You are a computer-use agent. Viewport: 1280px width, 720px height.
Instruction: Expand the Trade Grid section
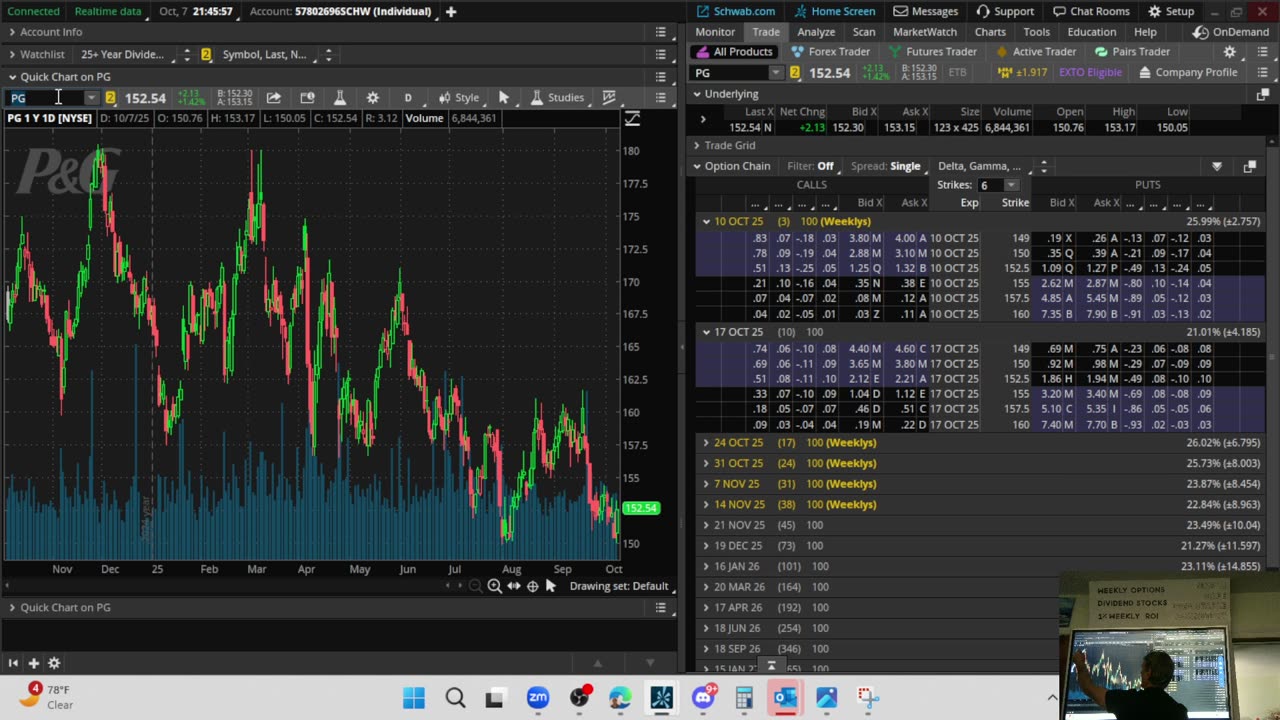pos(697,146)
